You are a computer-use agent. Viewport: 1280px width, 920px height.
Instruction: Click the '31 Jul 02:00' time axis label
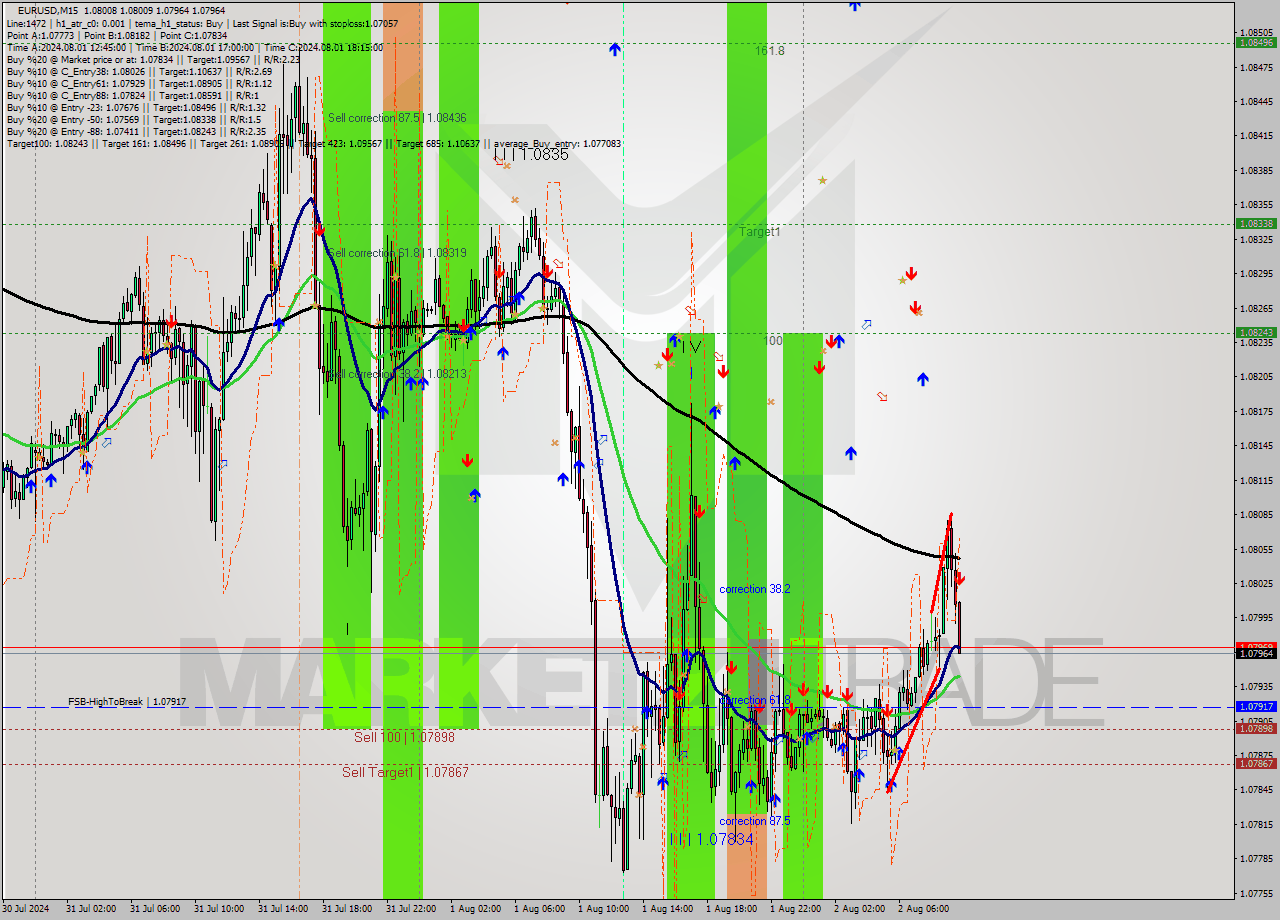coord(91,909)
